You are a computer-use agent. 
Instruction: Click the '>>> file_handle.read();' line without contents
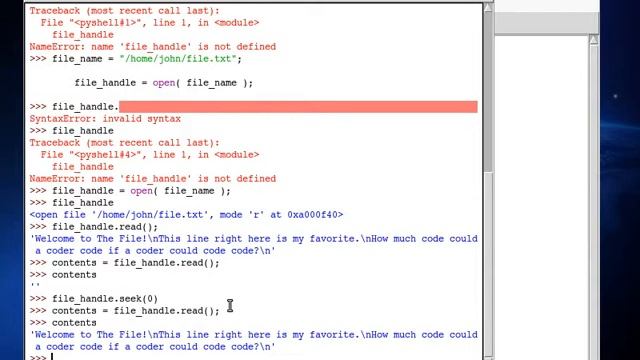coord(94,227)
